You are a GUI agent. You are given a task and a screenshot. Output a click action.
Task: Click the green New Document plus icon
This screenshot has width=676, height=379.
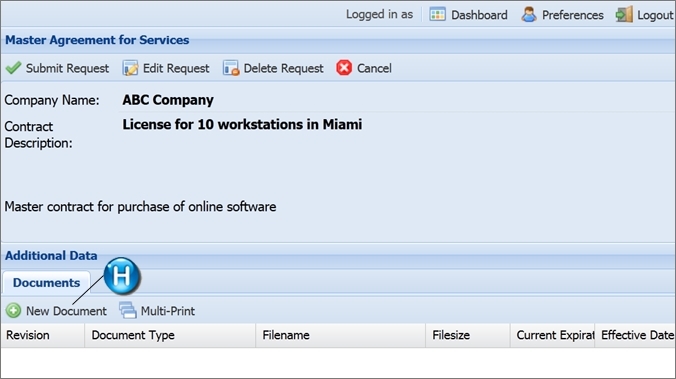point(13,310)
